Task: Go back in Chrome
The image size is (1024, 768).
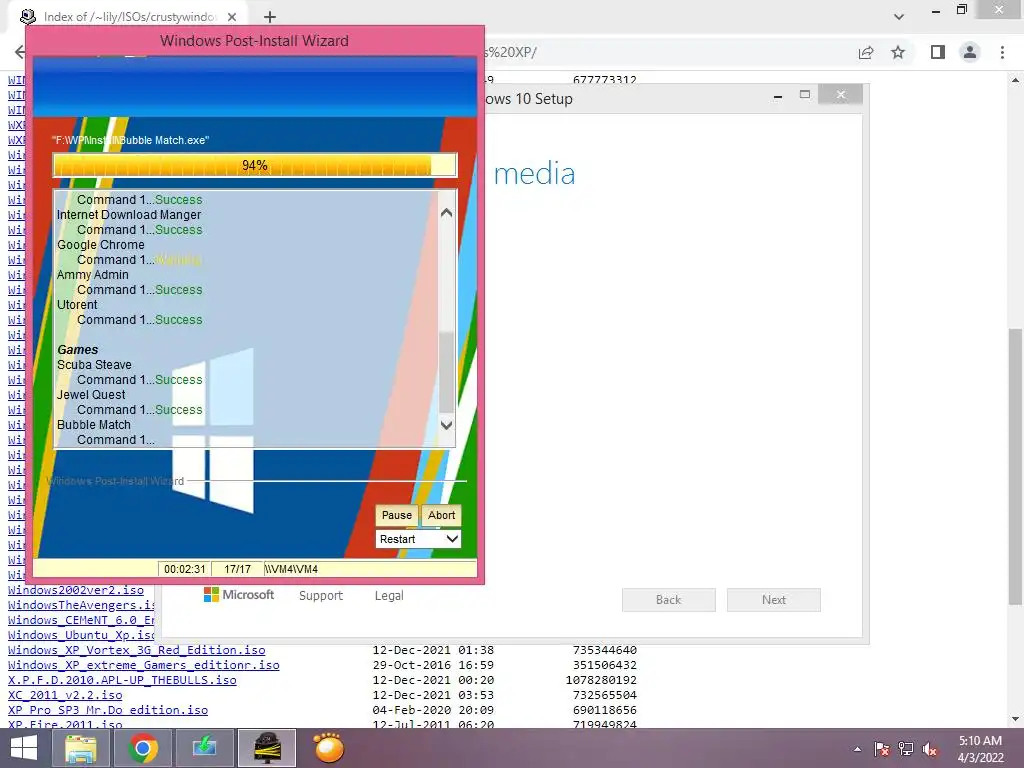Action: pos(20,52)
